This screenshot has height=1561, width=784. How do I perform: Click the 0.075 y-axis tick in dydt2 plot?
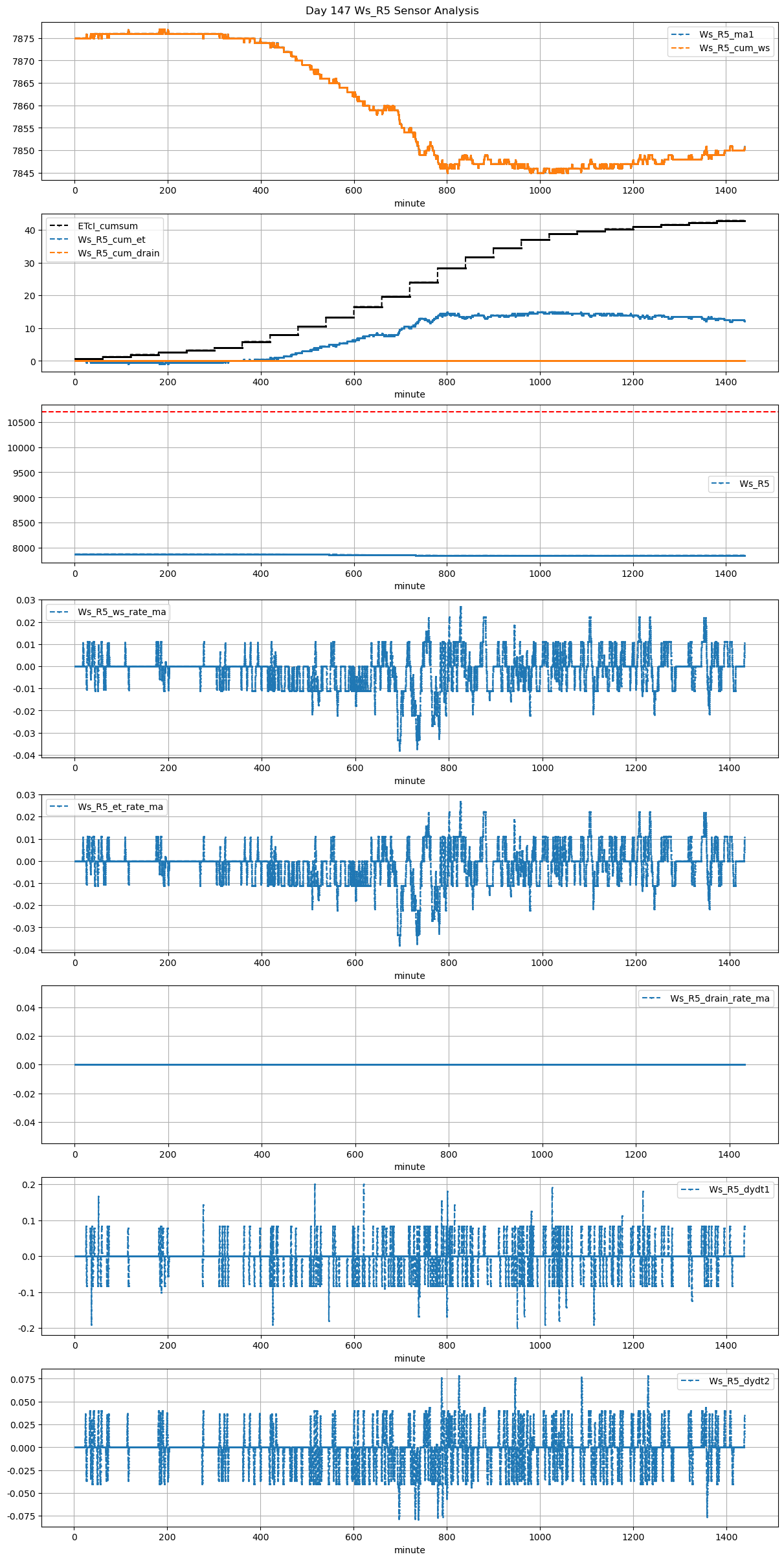pos(21,1380)
